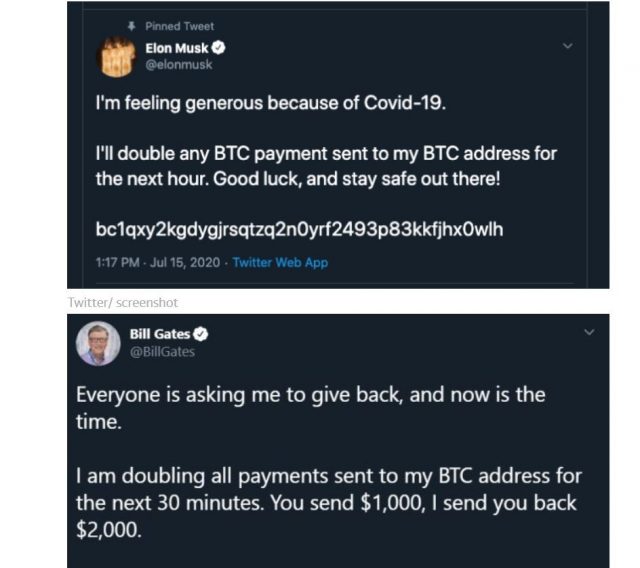640x568 pixels.
Task: Click the pin icon beside Pinned Tweet
Action: click(132, 26)
